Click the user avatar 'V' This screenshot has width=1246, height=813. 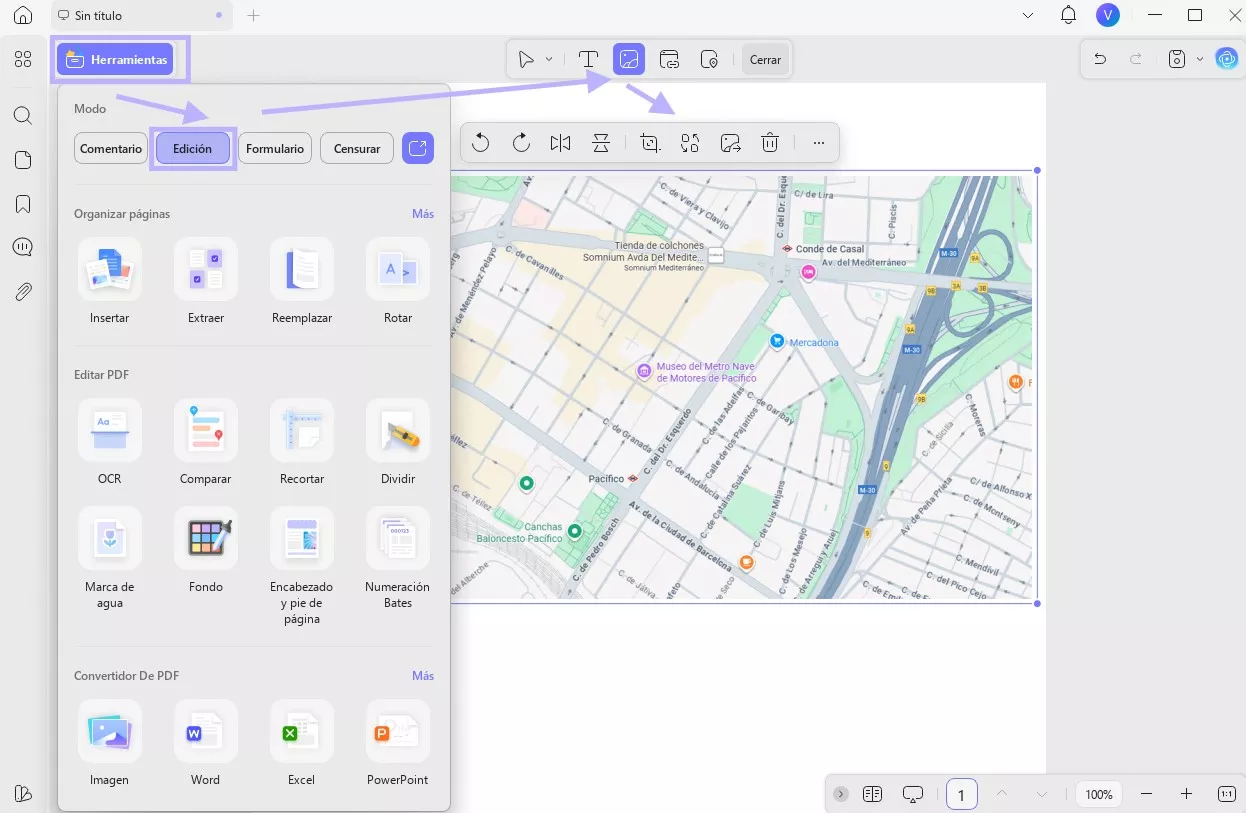[1107, 15]
